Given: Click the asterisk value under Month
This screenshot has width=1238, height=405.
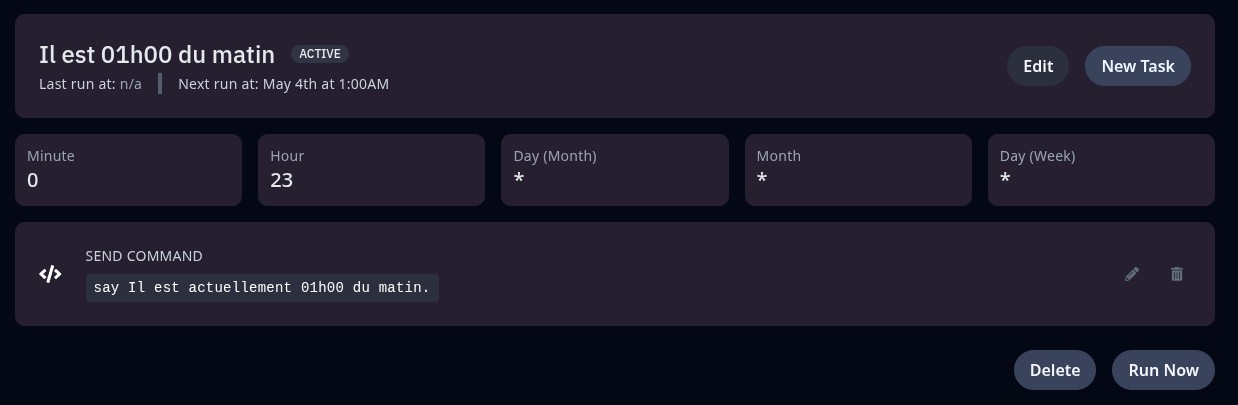Looking at the screenshot, I should point(762,181).
